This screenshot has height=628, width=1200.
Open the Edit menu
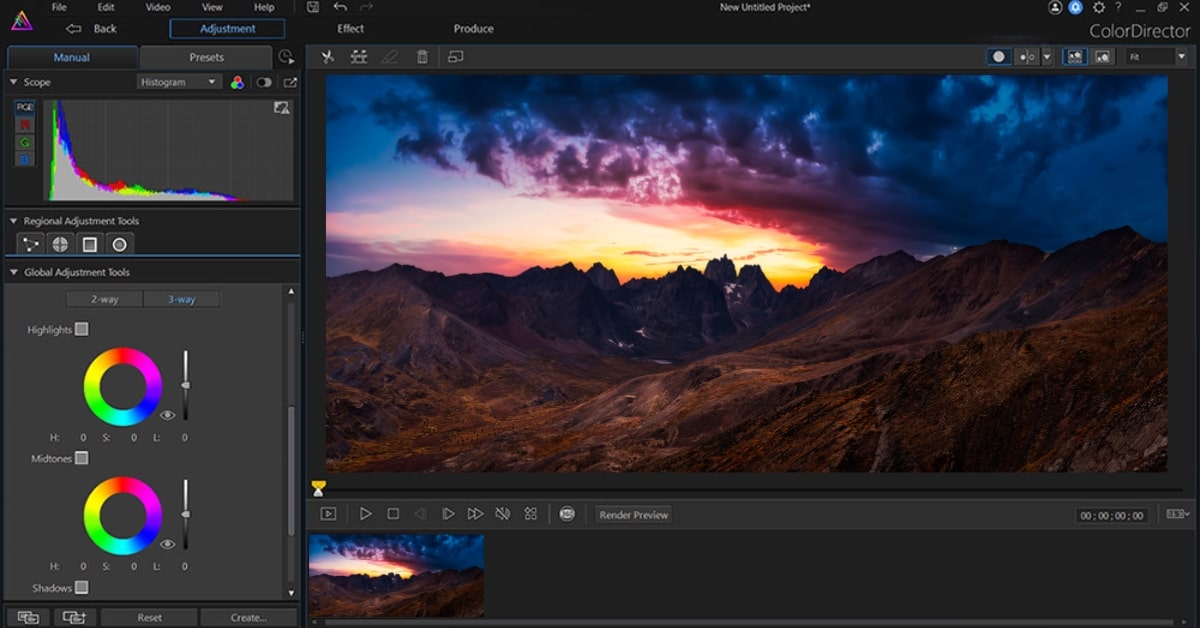pyautogui.click(x=106, y=7)
